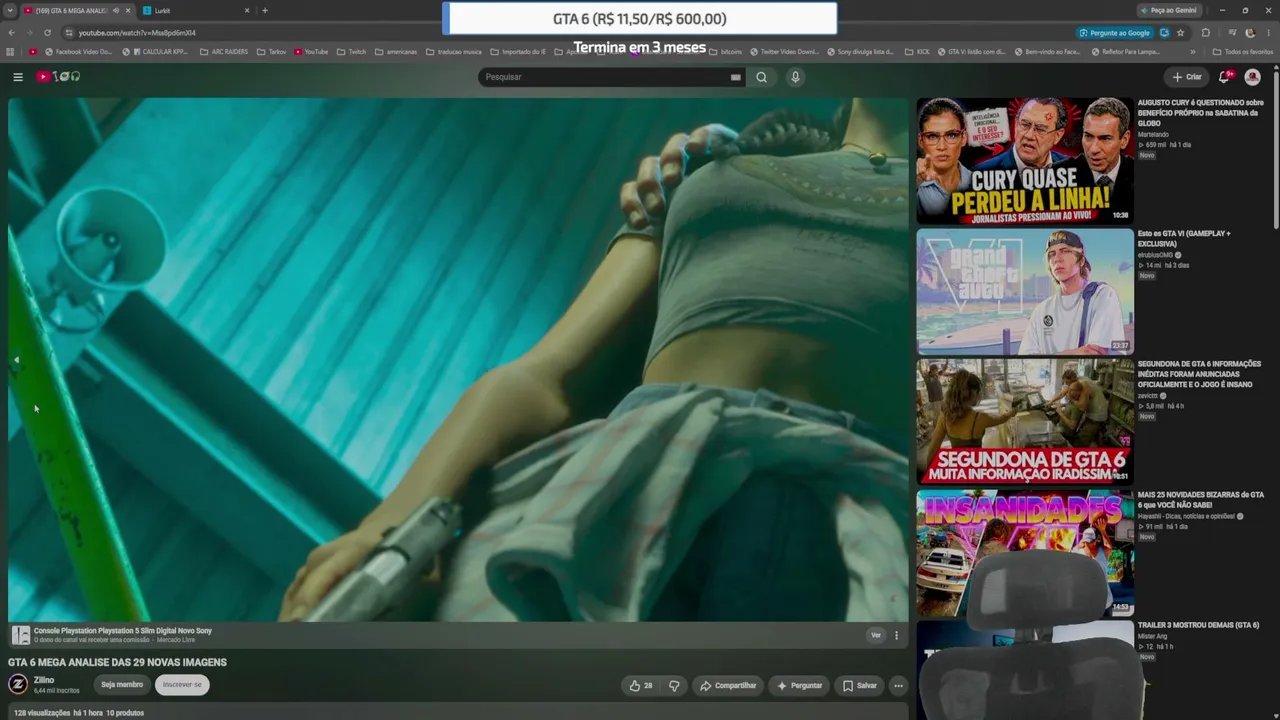The width and height of the screenshot is (1280, 720).
Task: Click the Peça ao Gemini button
Action: tap(1168, 11)
